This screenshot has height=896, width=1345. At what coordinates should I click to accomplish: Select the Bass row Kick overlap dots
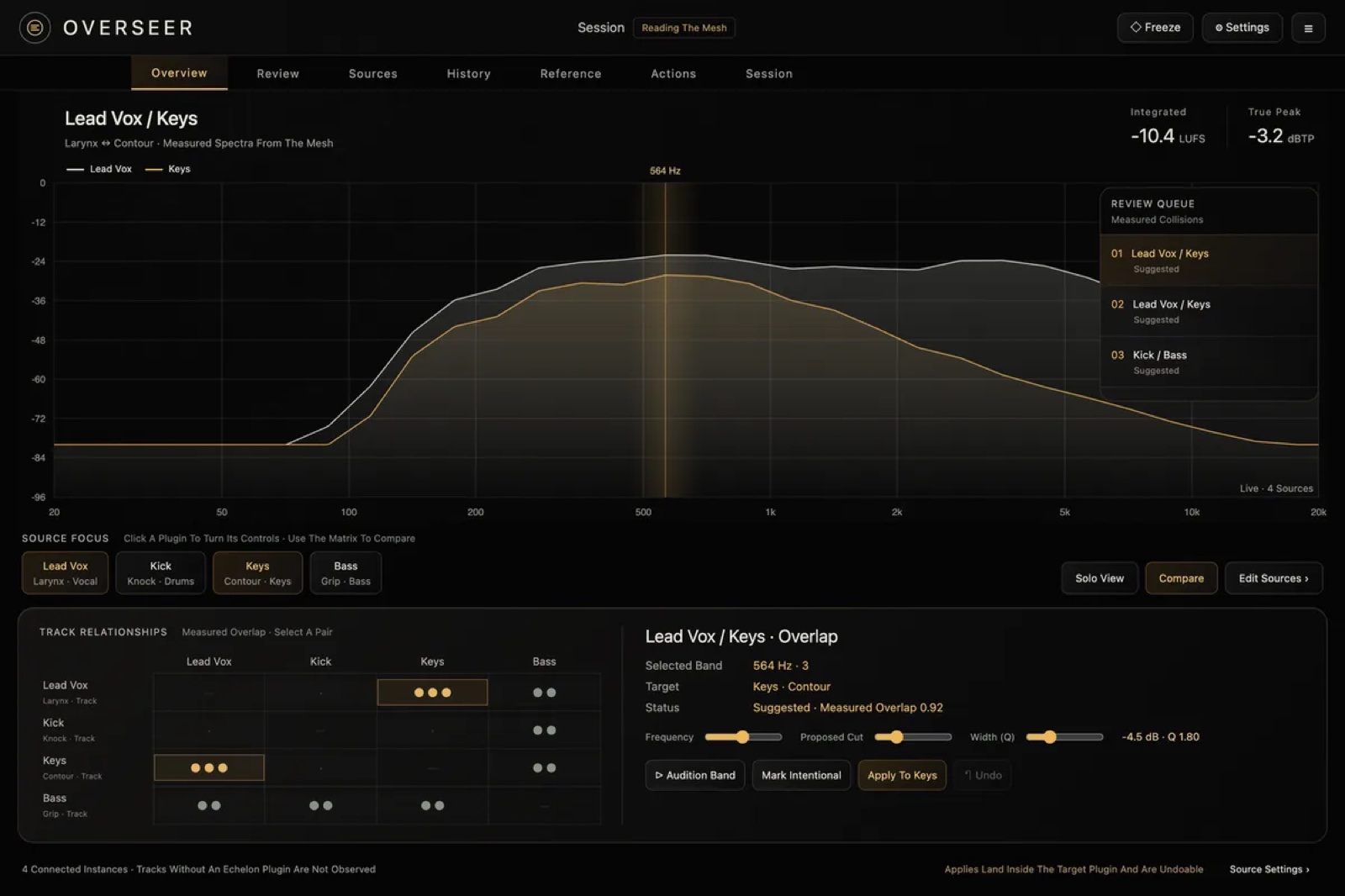click(x=320, y=805)
